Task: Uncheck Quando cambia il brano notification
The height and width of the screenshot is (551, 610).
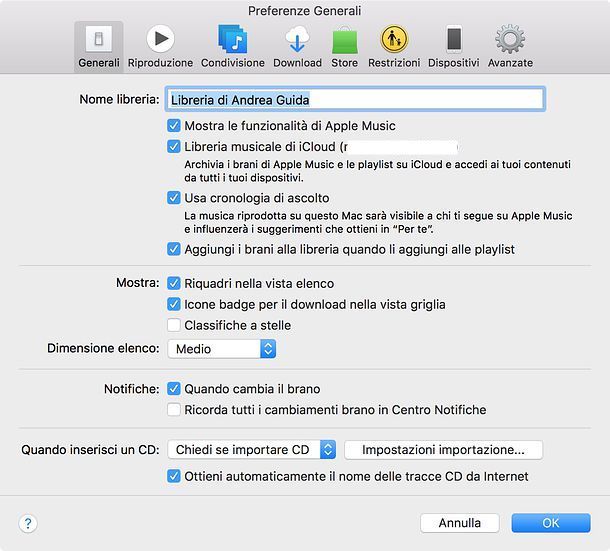Action: coord(174,389)
